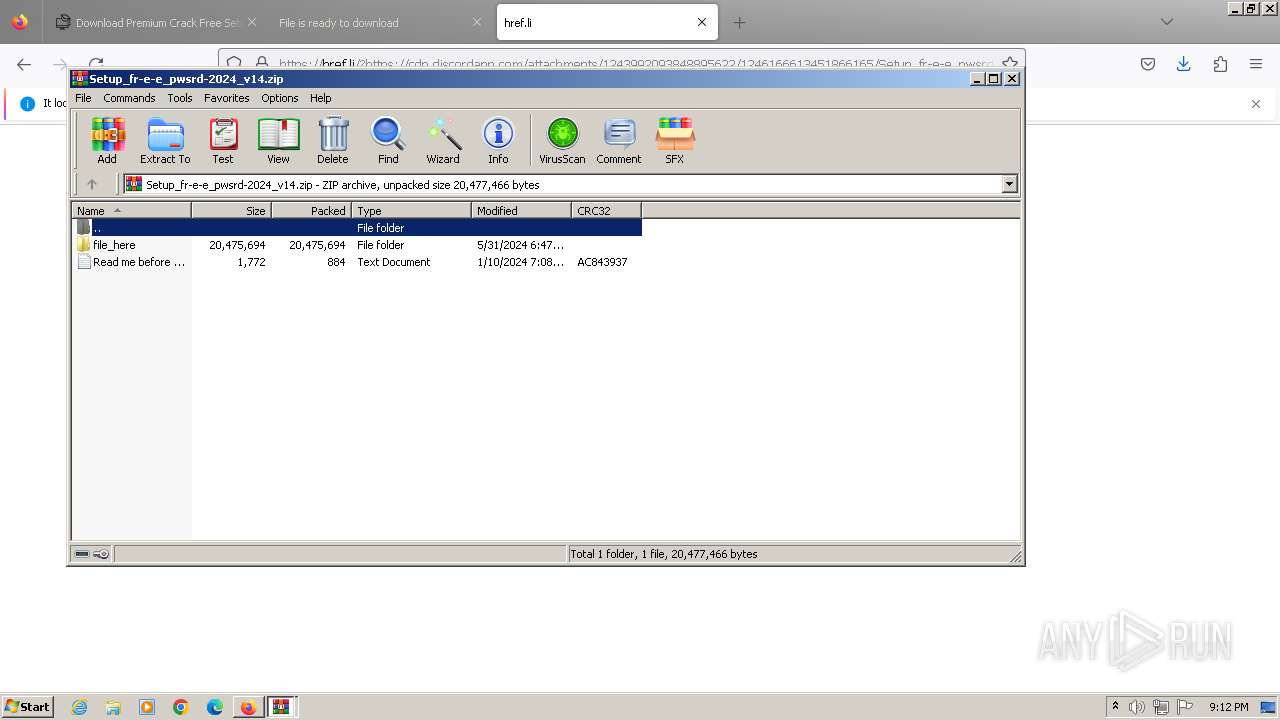Open Firefox hamburger application menu

click(1256, 64)
